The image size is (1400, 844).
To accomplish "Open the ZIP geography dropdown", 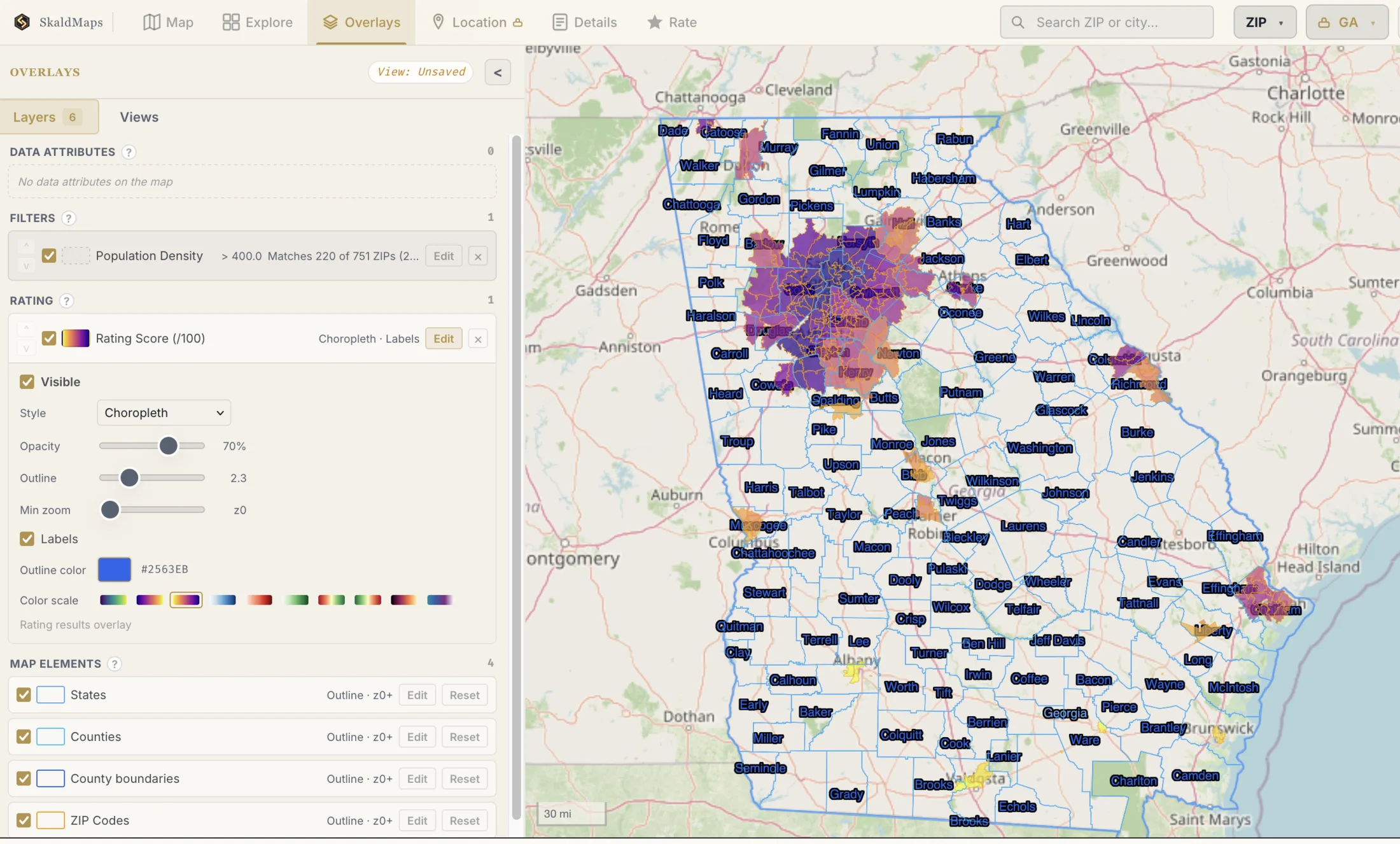I will 1264,22.
